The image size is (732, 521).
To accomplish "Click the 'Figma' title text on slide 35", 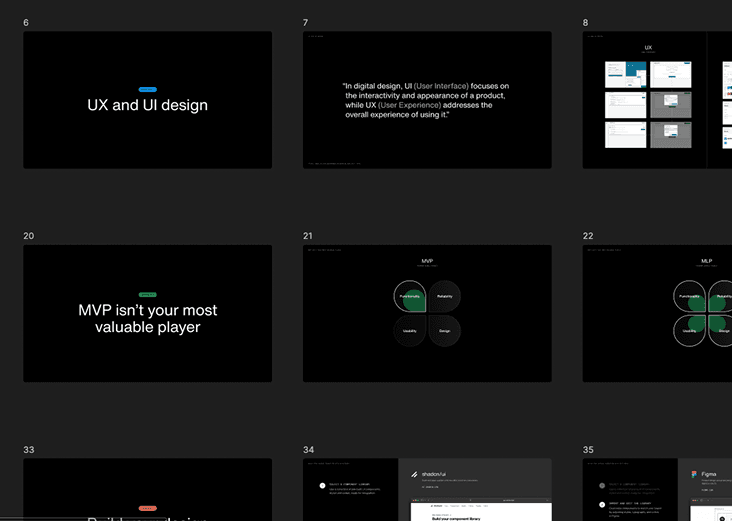I will (709, 474).
